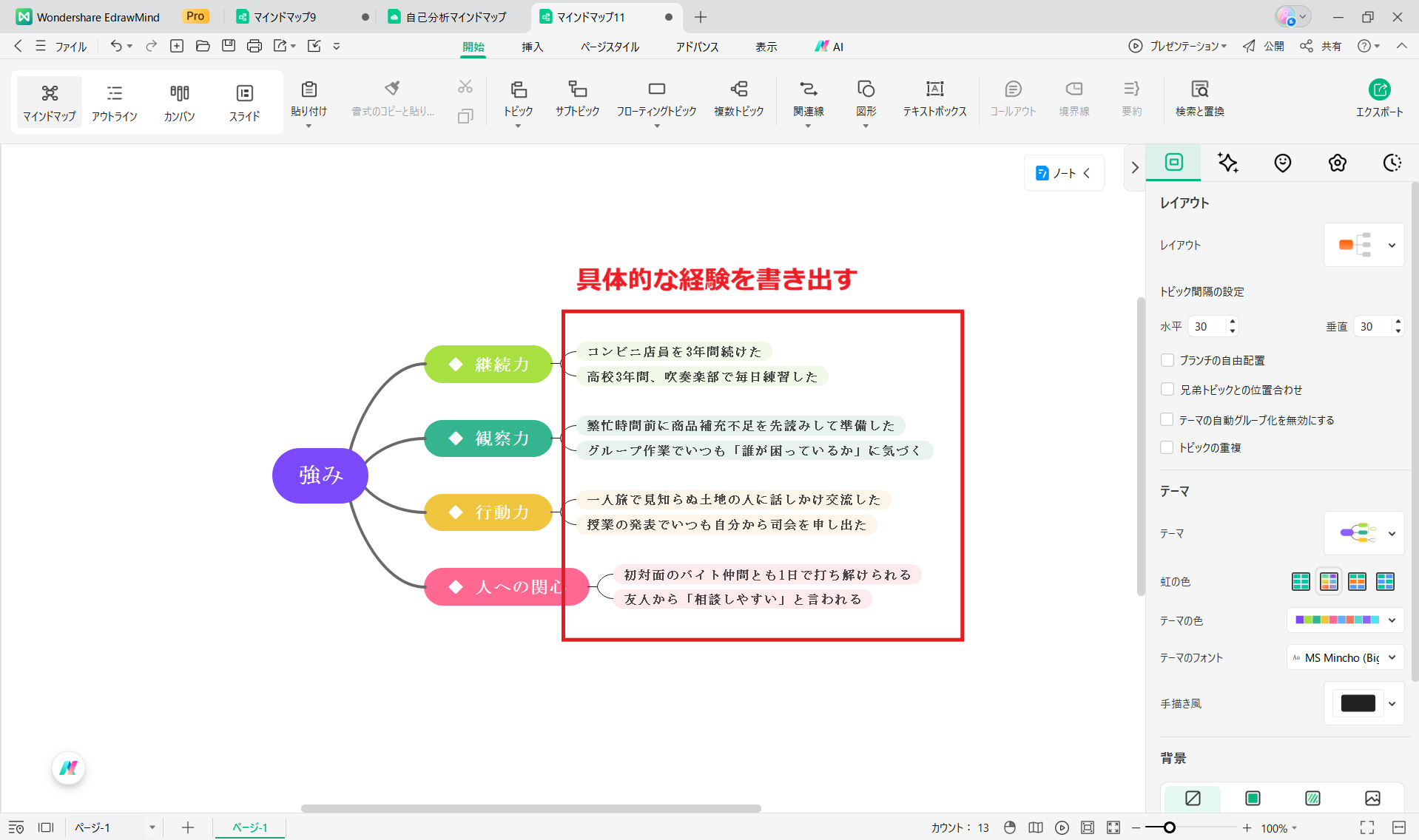The width and height of the screenshot is (1419, 840).
Task: Open the ページスタイル ribbon tab
Action: click(x=610, y=47)
